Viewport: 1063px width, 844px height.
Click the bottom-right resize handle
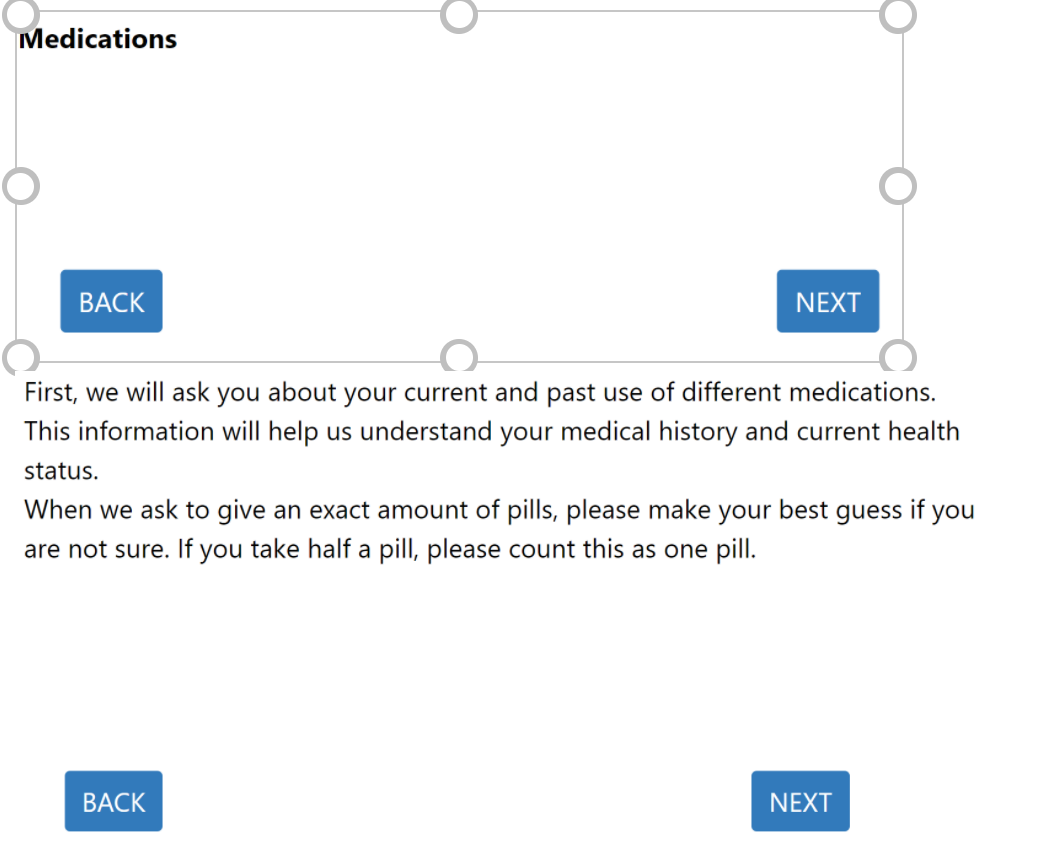897,357
